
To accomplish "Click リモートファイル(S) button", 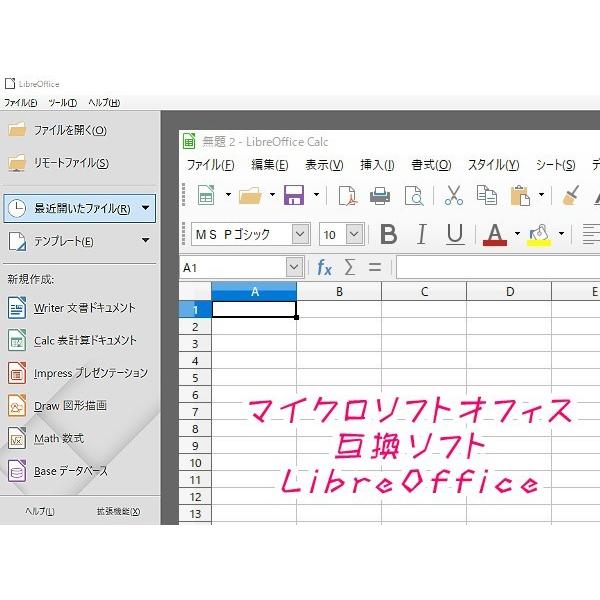I will [80, 163].
